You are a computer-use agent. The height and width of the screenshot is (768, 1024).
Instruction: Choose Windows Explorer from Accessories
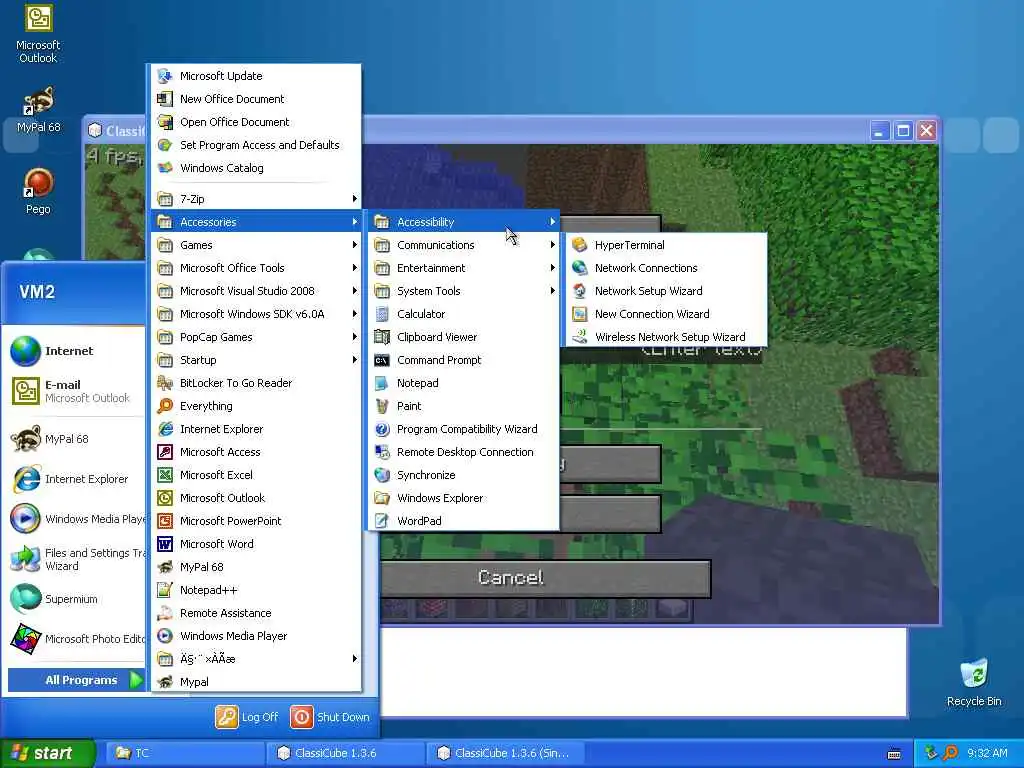(464, 498)
